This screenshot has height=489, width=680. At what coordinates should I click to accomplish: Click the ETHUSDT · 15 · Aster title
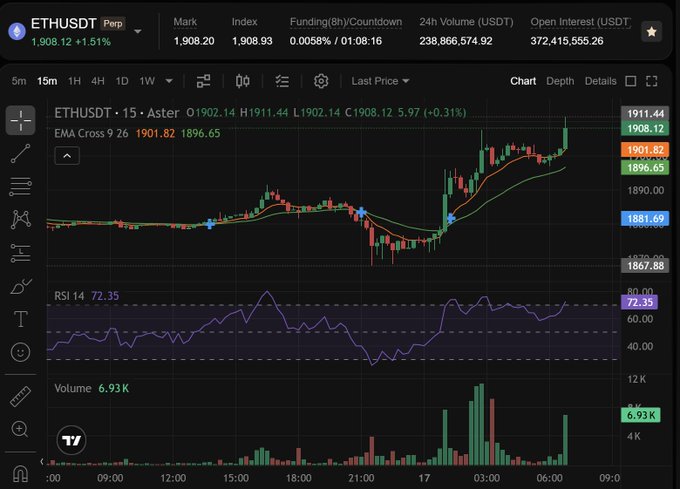tap(116, 113)
